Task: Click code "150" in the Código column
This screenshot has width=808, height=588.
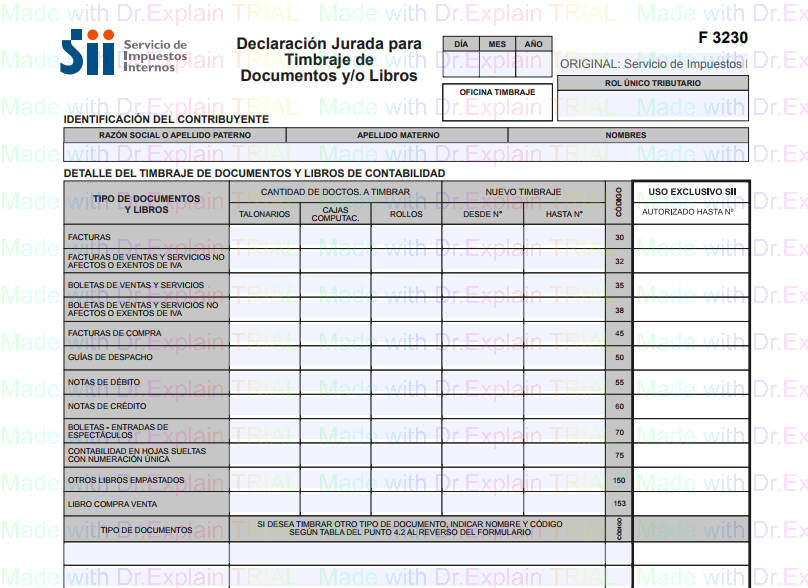Action: (x=619, y=480)
